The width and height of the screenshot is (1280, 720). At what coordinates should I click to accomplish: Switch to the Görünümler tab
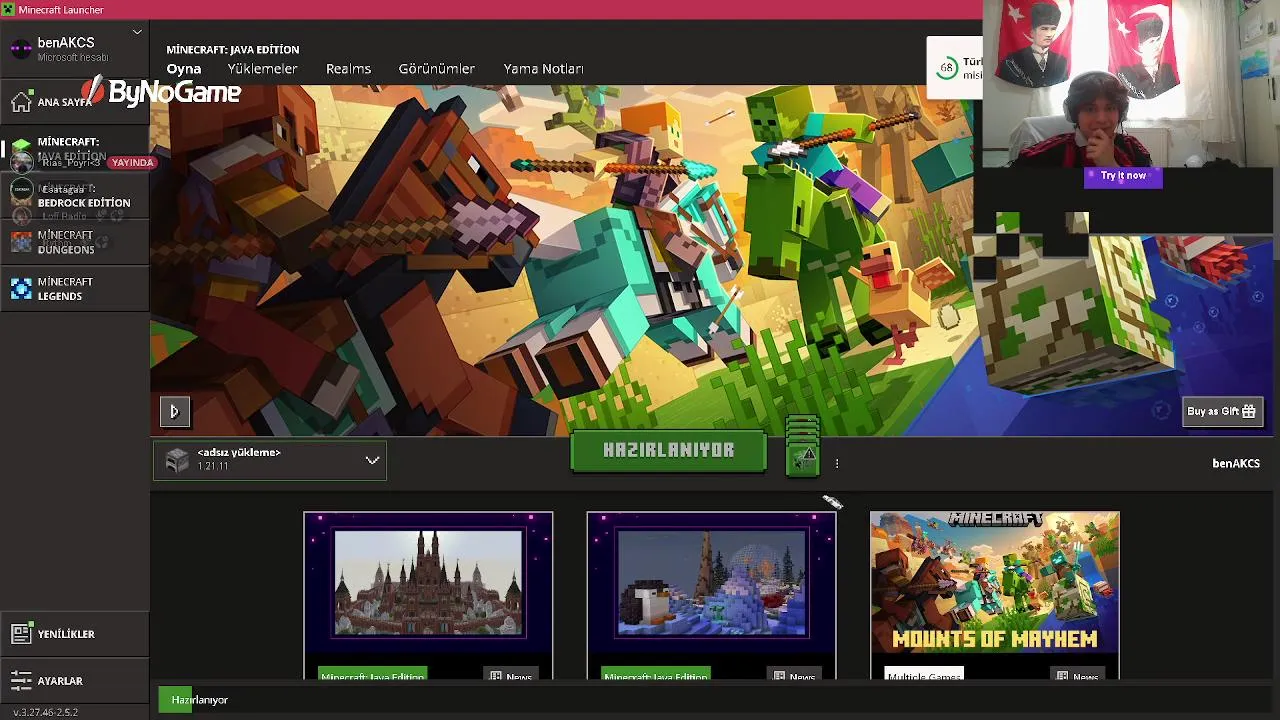(x=437, y=69)
